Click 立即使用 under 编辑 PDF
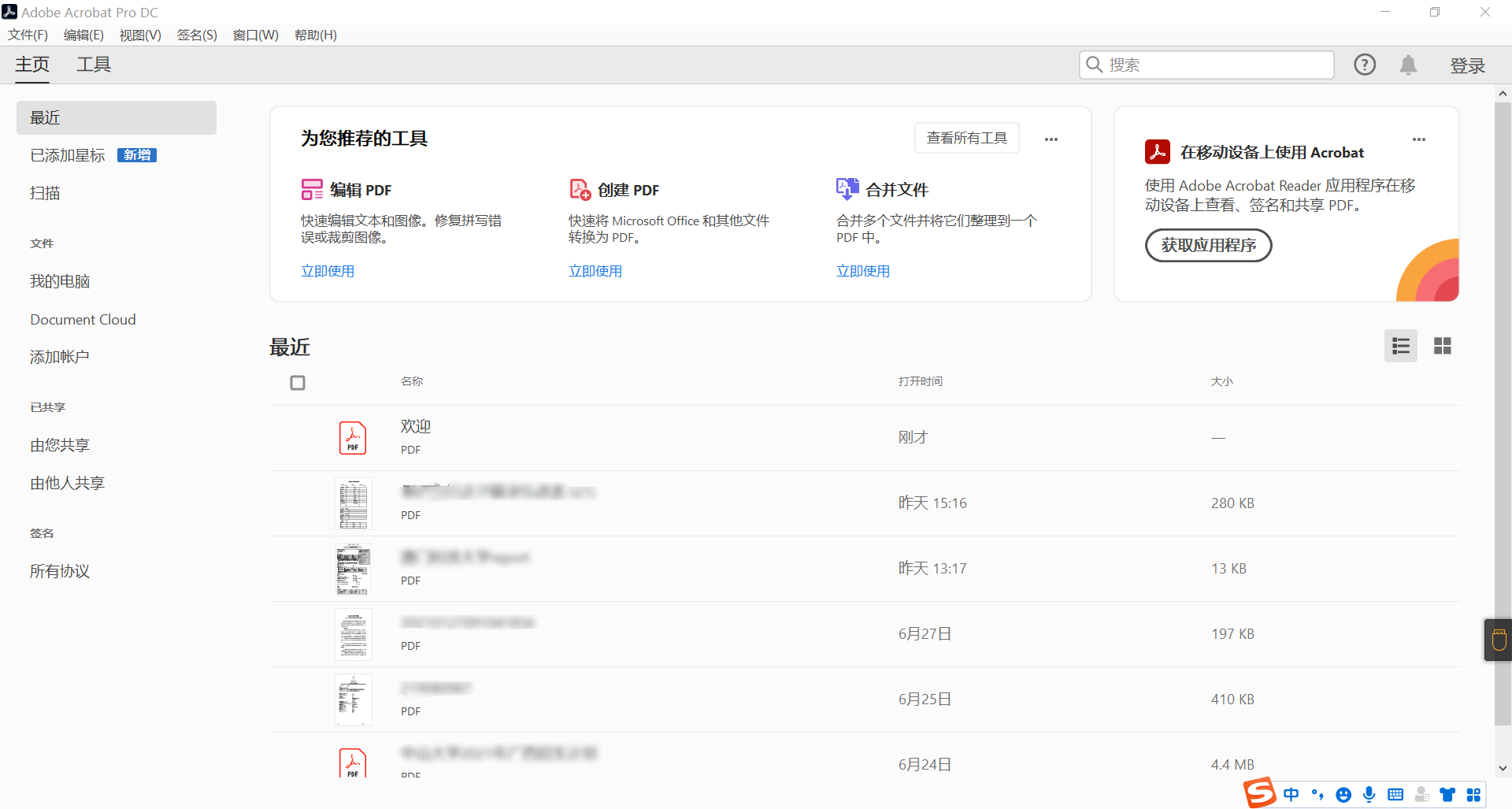The width and height of the screenshot is (1512, 809). 328,271
